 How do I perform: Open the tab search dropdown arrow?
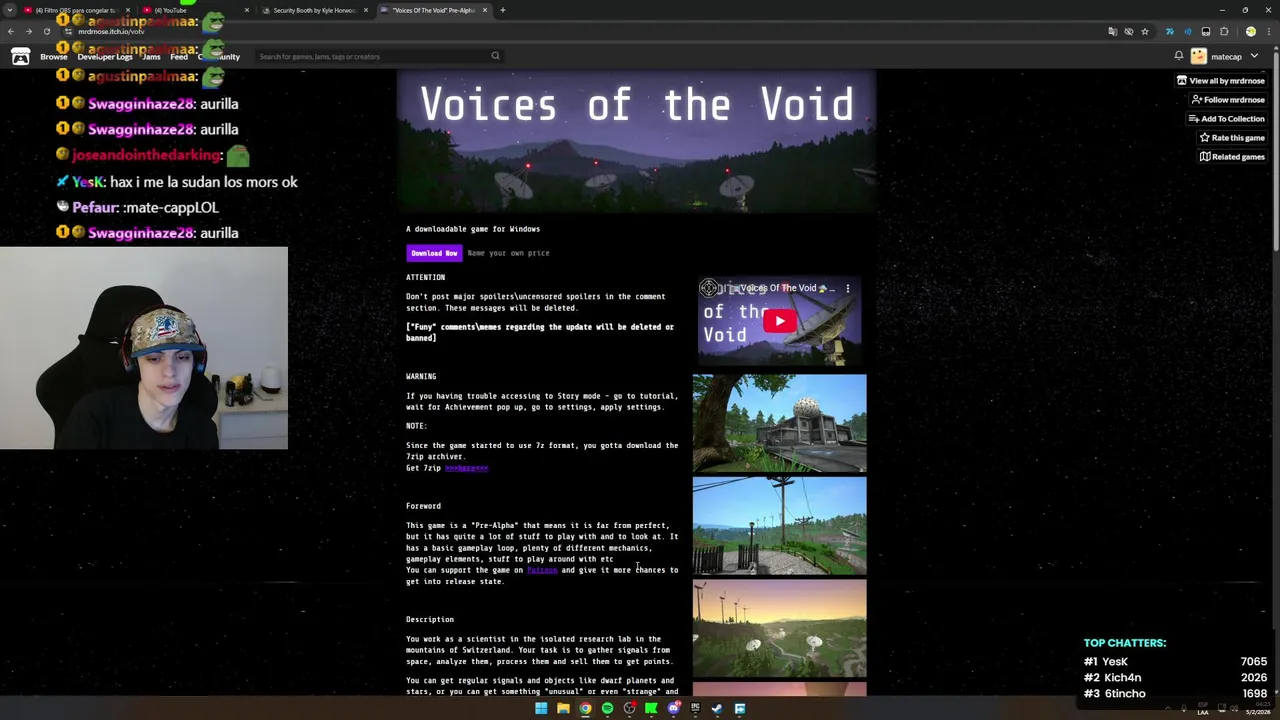(10, 10)
